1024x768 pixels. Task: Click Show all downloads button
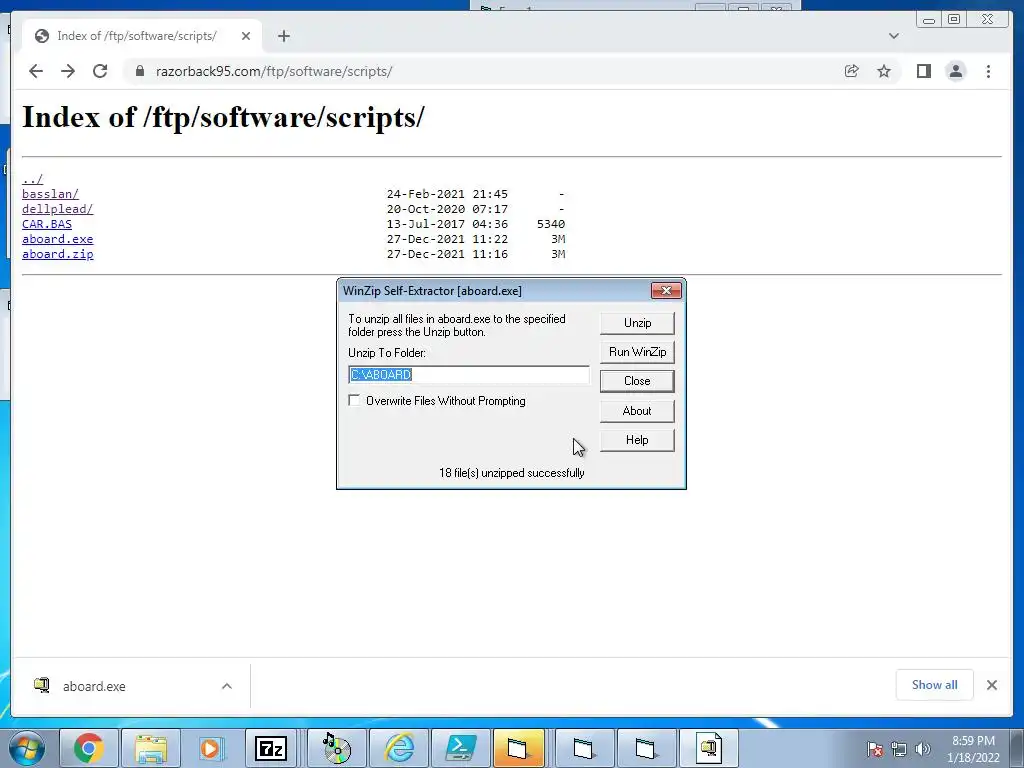(x=935, y=684)
